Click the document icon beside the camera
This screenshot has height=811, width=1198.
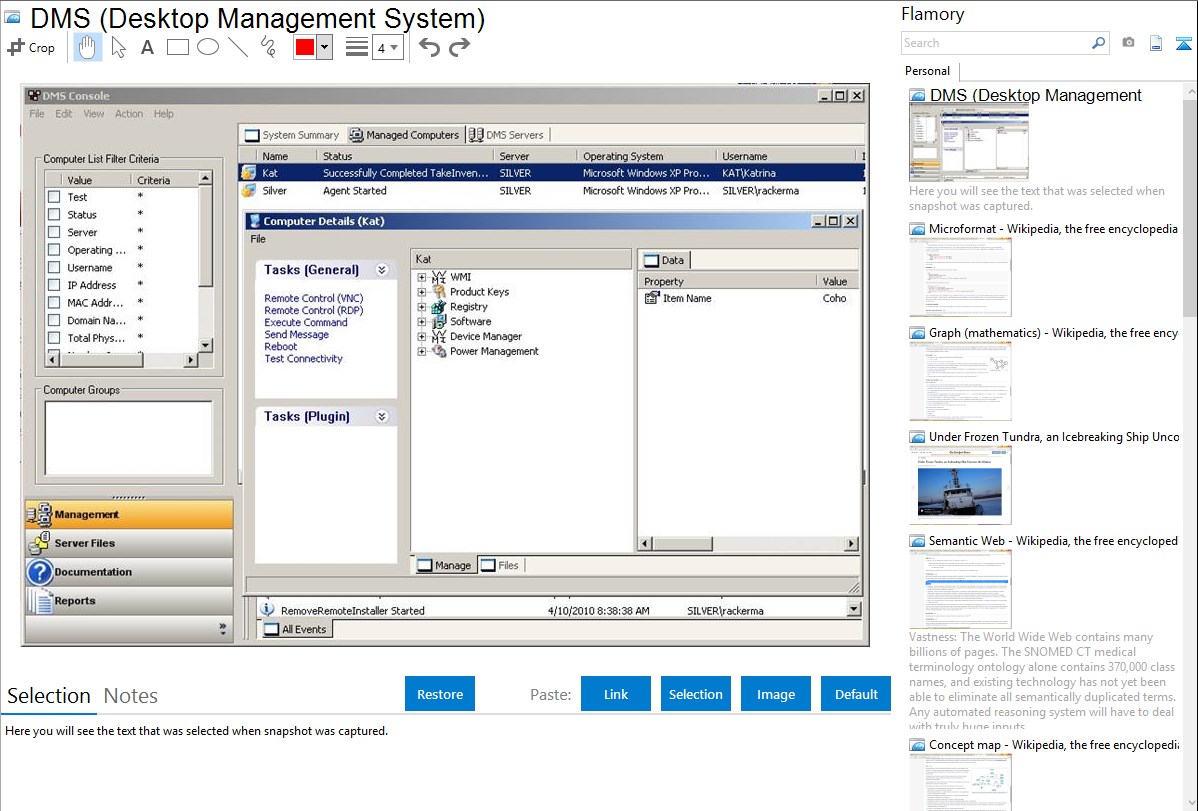(1156, 43)
